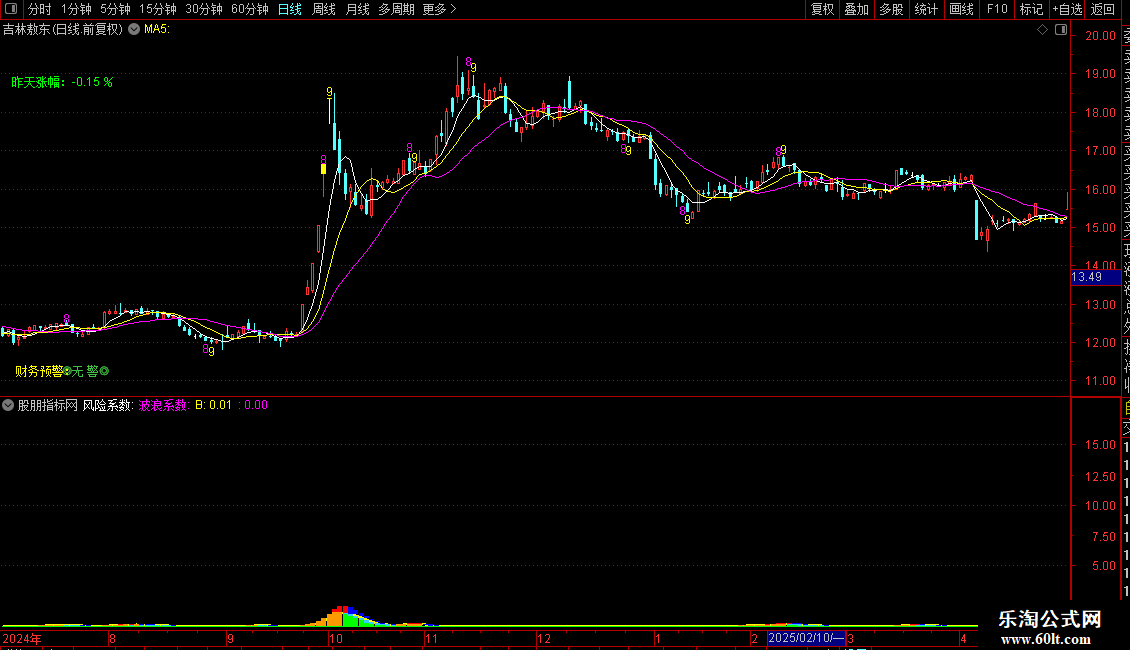This screenshot has height=650, width=1130.
Task: Select the 15分钟 period
Action: point(158,9)
